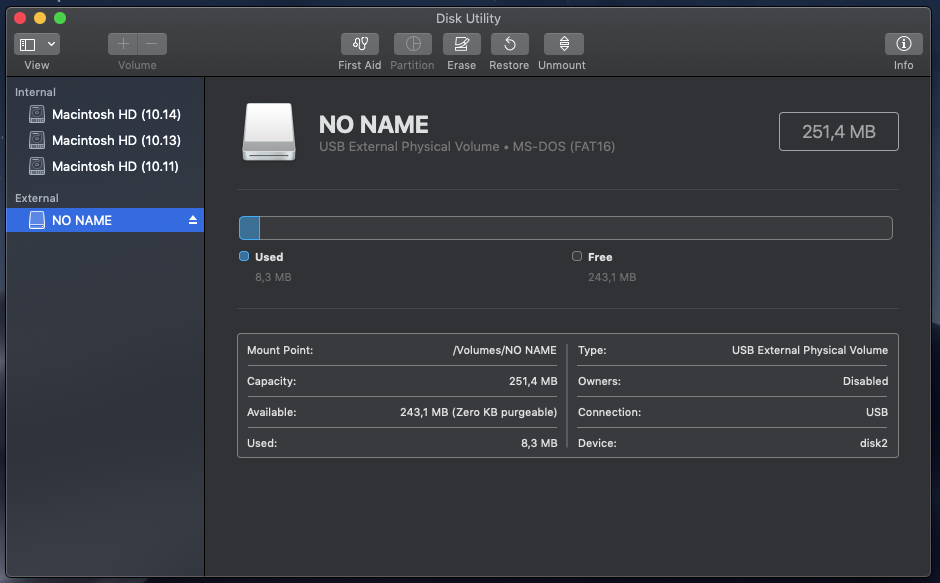The image size is (940, 583).
Task: Click the Type value in info table
Action: point(810,350)
